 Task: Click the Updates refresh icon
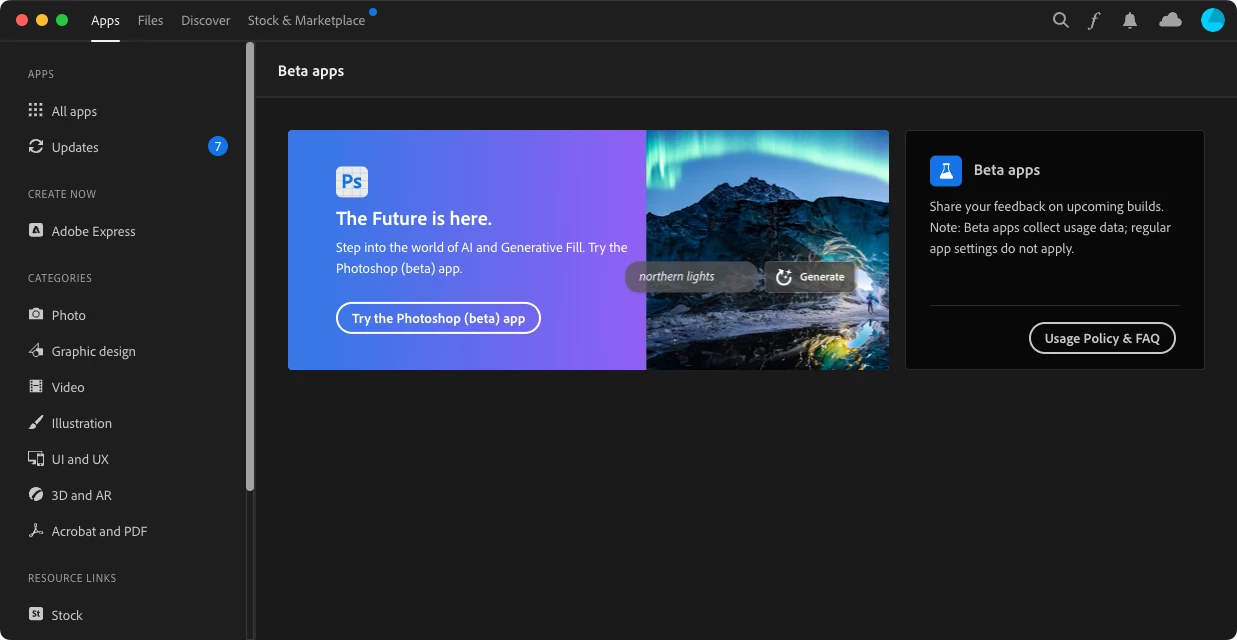[36, 146]
